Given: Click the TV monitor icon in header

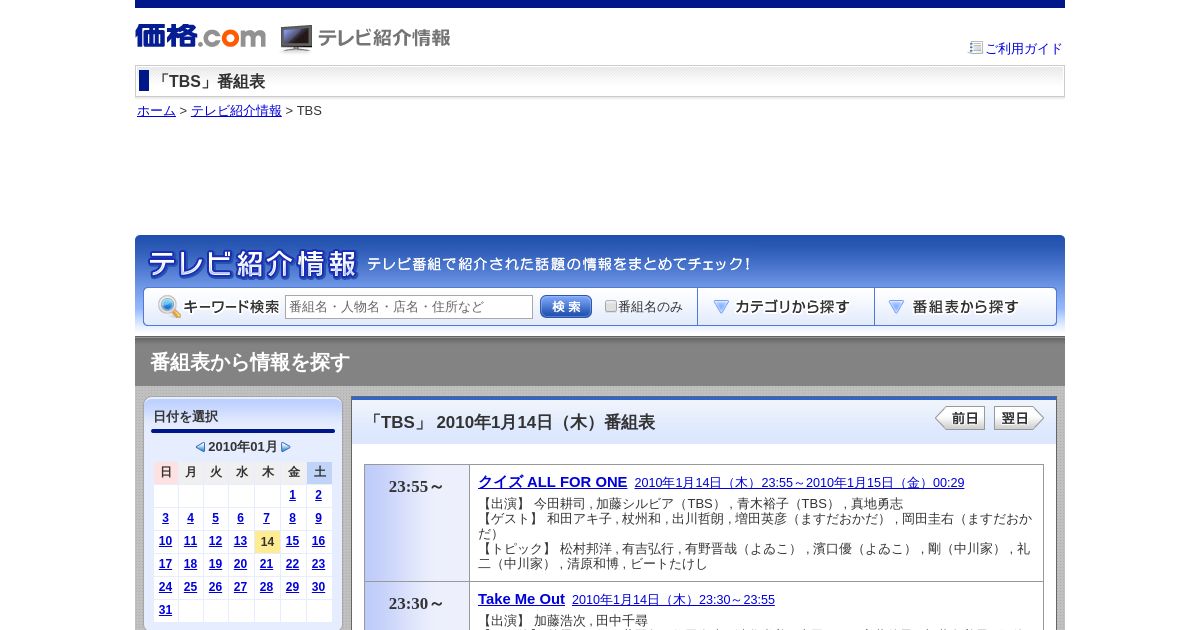Looking at the screenshot, I should pos(296,38).
